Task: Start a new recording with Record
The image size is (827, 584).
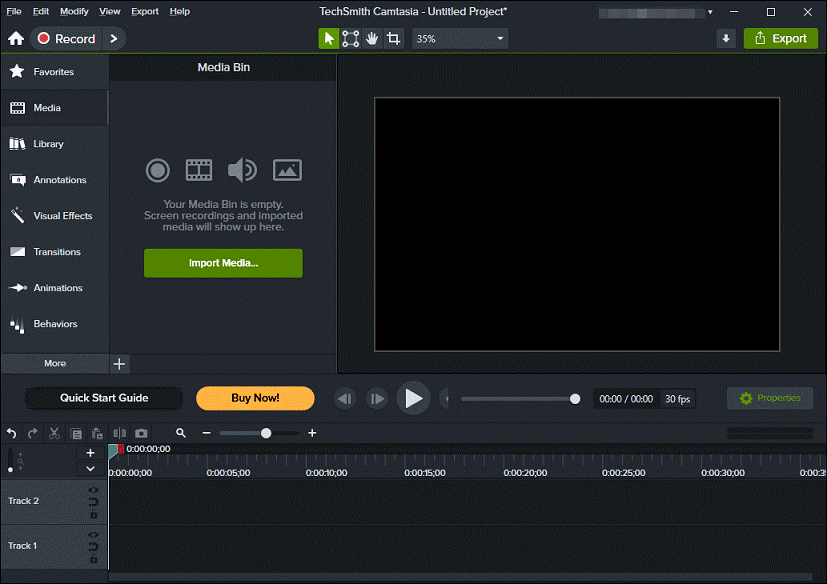Action: pos(66,39)
